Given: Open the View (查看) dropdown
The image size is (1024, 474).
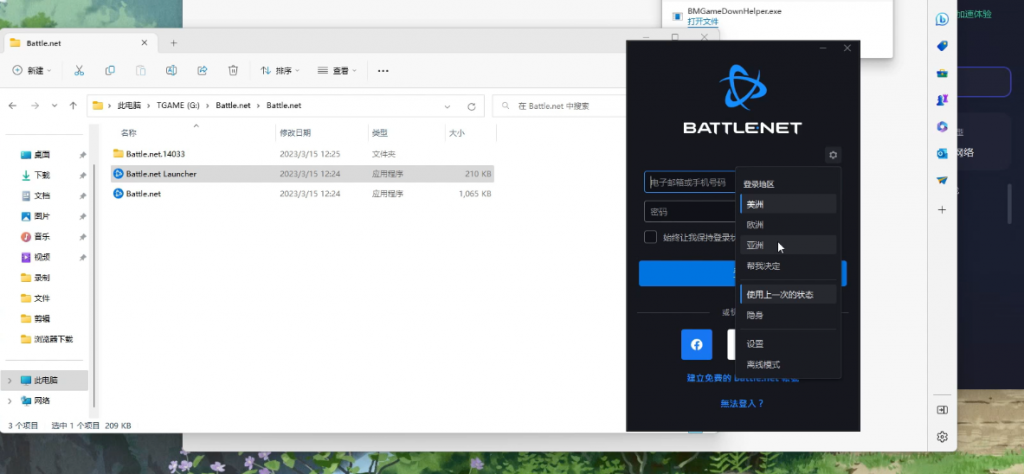Looking at the screenshot, I should point(337,71).
